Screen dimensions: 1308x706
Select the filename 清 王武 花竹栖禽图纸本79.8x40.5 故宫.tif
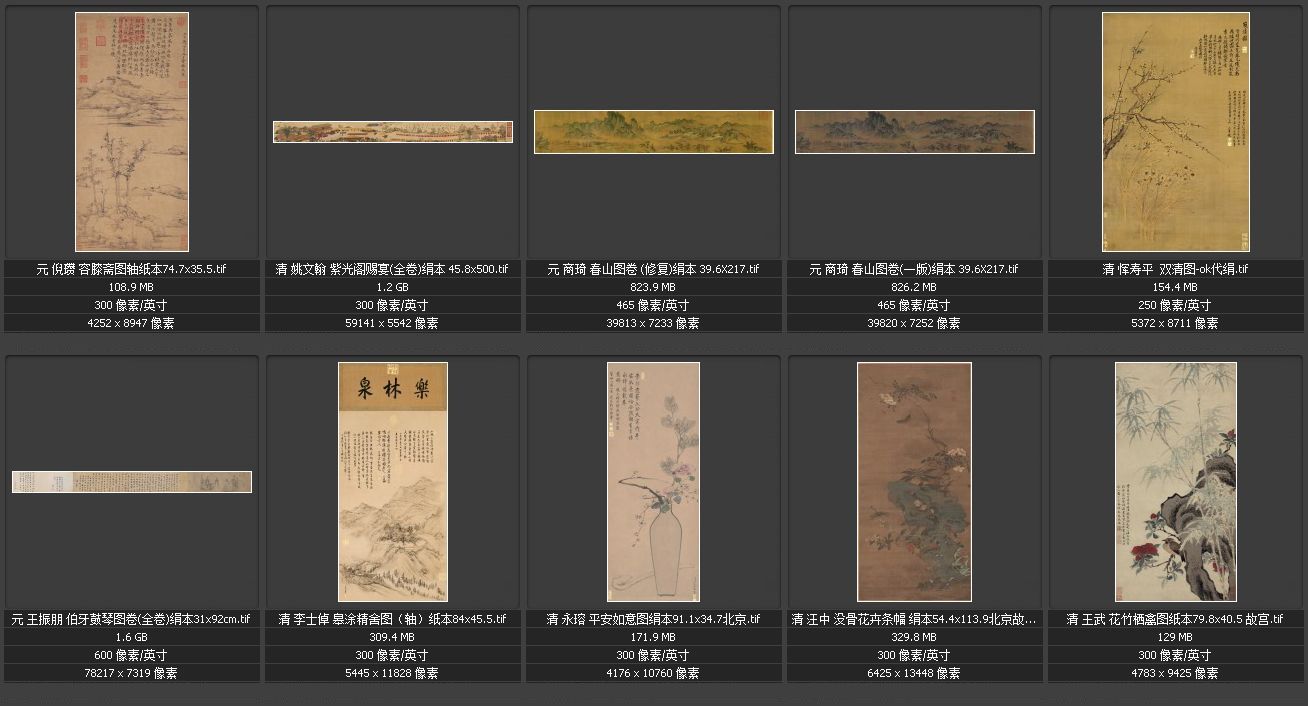(1175, 619)
